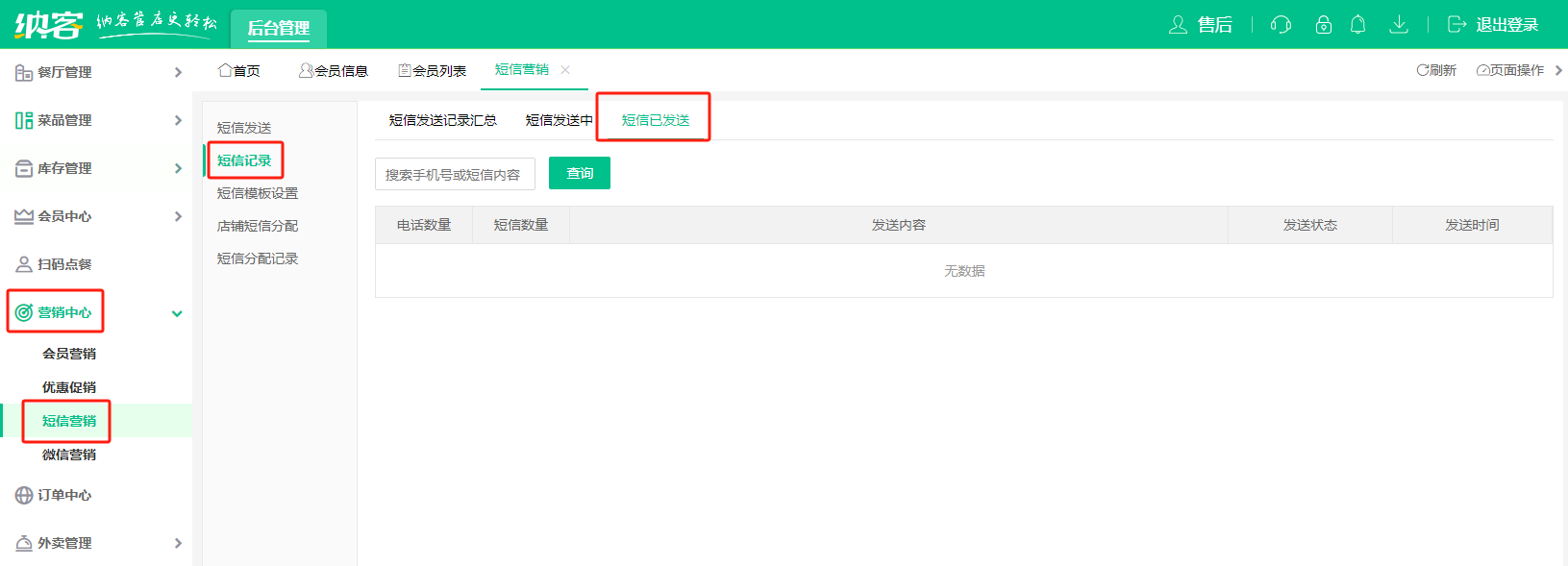
Task: Click 订单中心 menu label
Action: (x=64, y=495)
